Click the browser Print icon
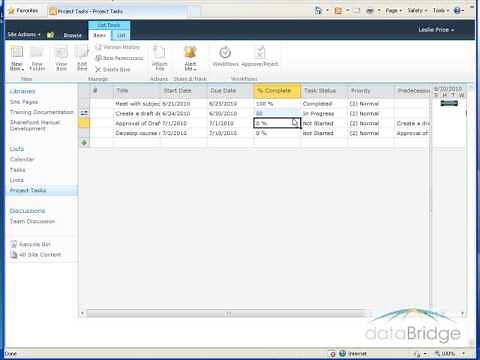This screenshot has width=480, height=360. 370,11
